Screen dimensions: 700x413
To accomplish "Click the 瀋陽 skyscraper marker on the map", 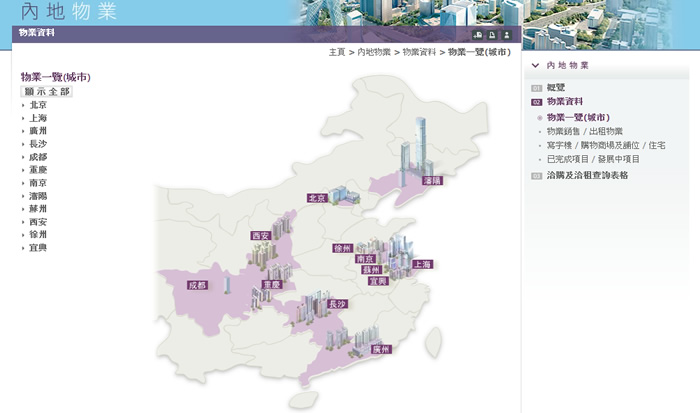I will click(433, 181).
